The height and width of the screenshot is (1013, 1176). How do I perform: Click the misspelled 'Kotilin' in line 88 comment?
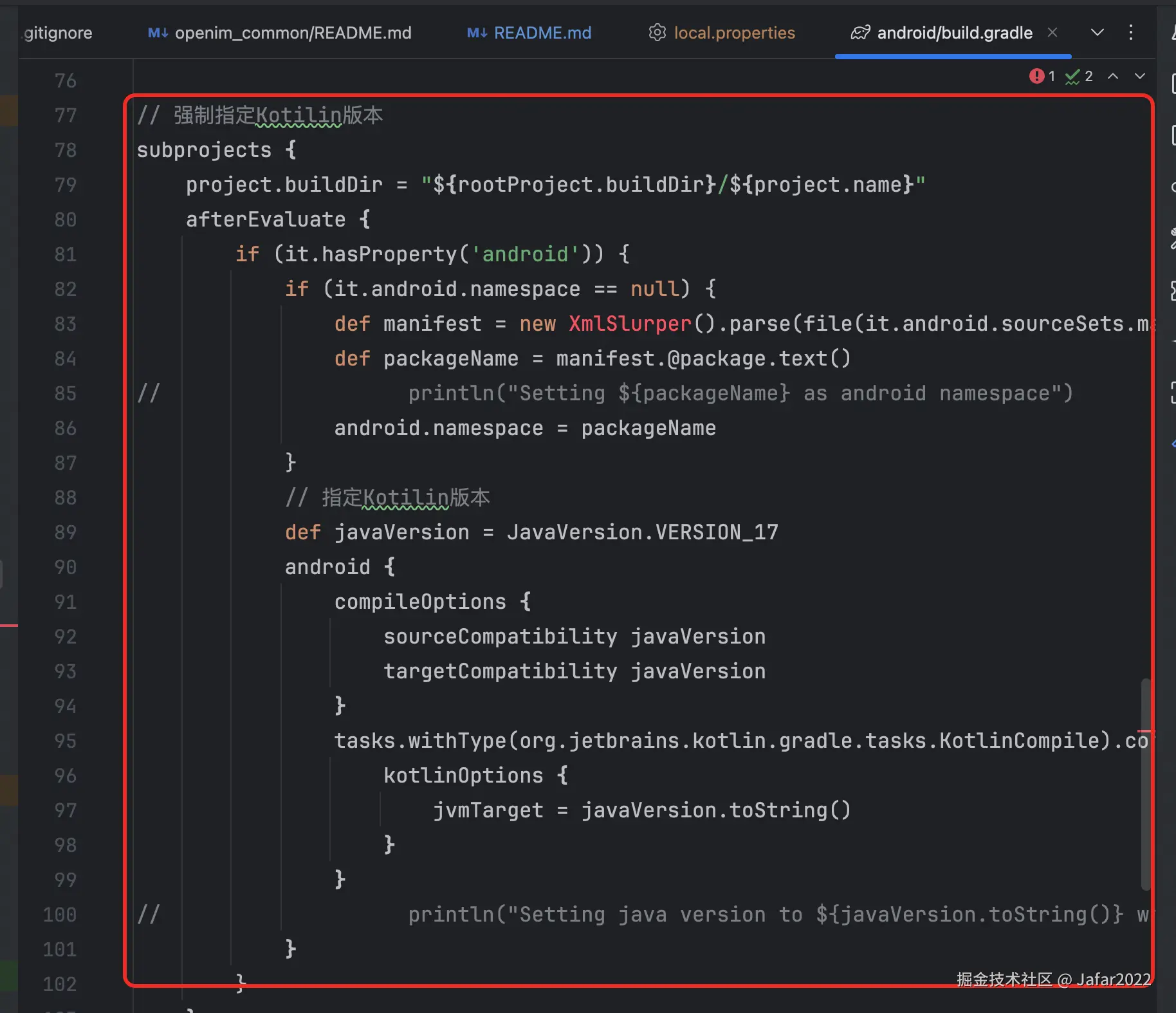pos(406,498)
